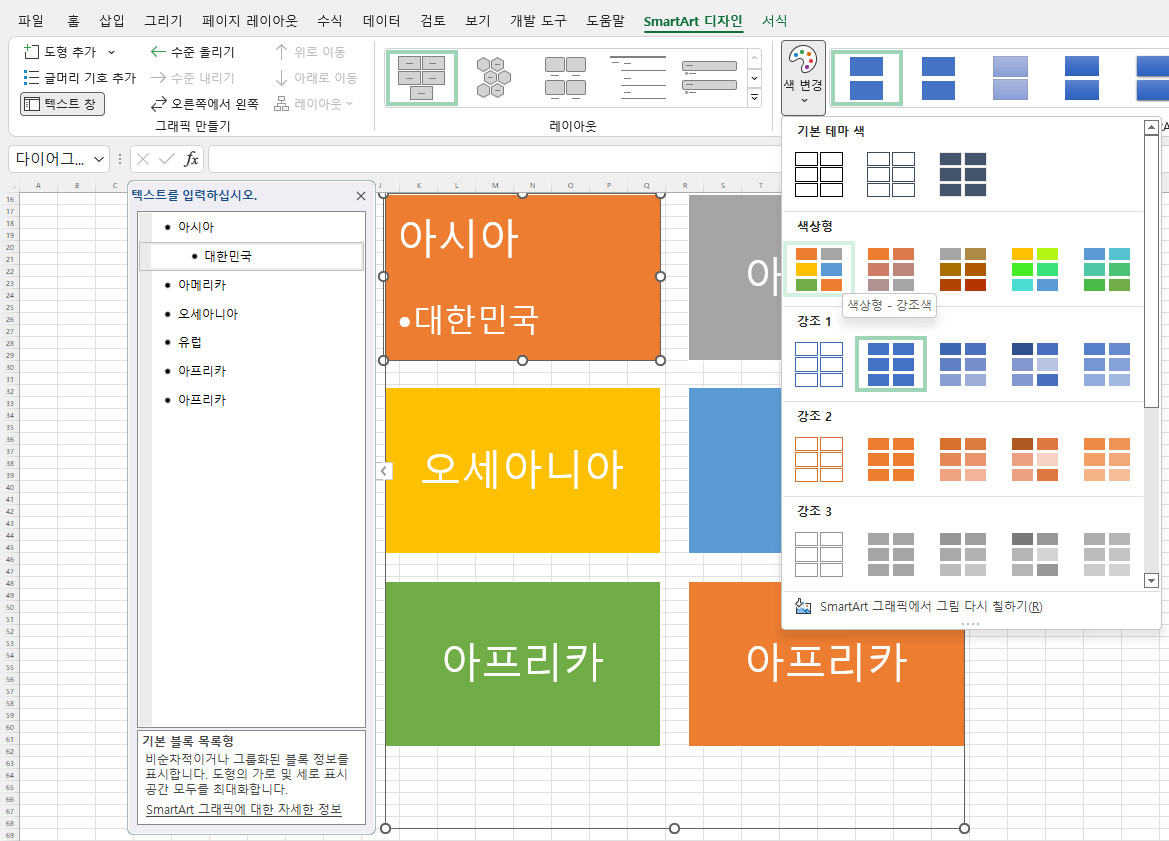Click 수준 올리기 promote arrow
This screenshot has width=1169, height=841.
pyautogui.click(x=157, y=51)
